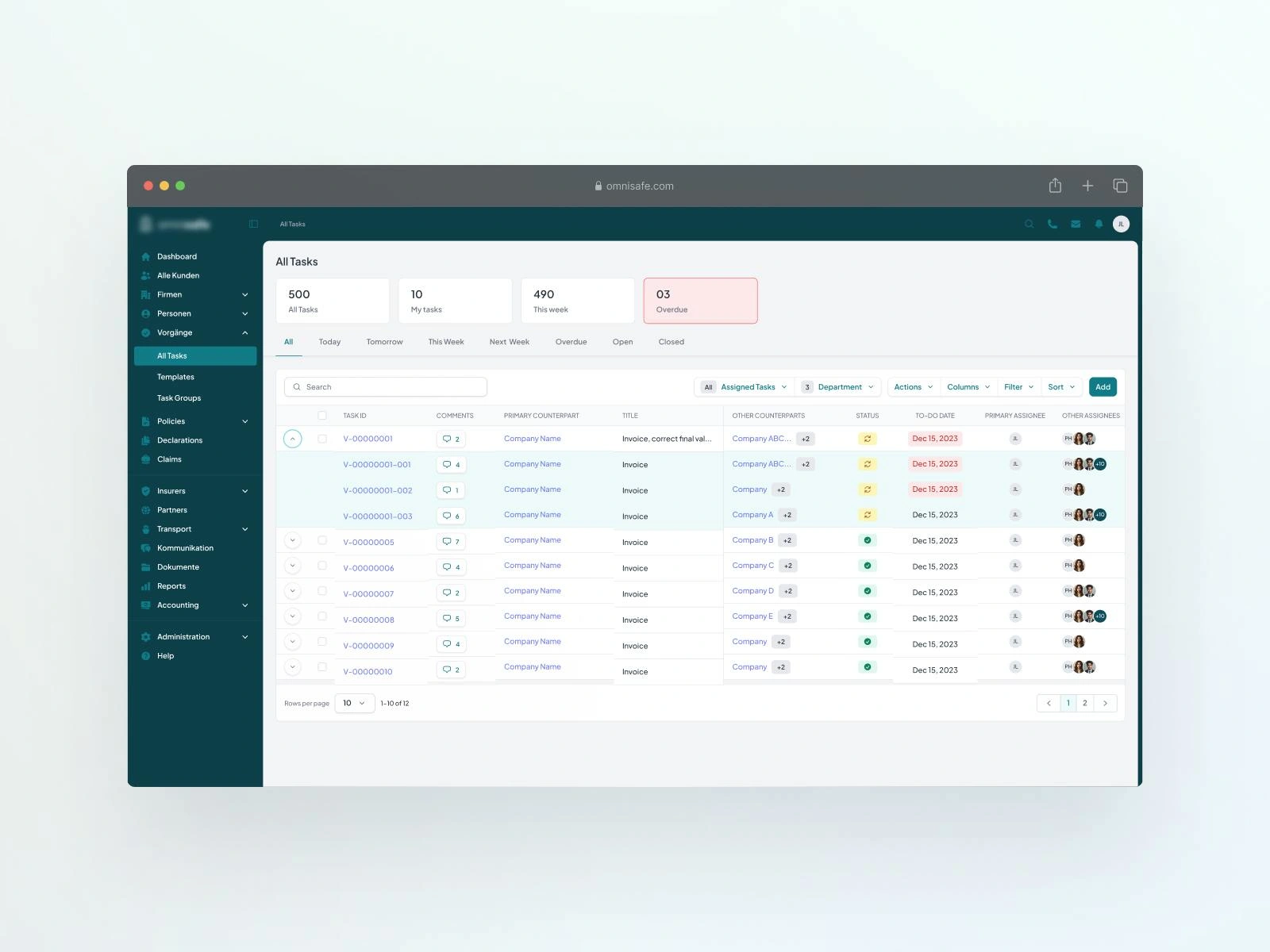Switch to Today tab
The width and height of the screenshot is (1270, 952).
click(x=329, y=342)
